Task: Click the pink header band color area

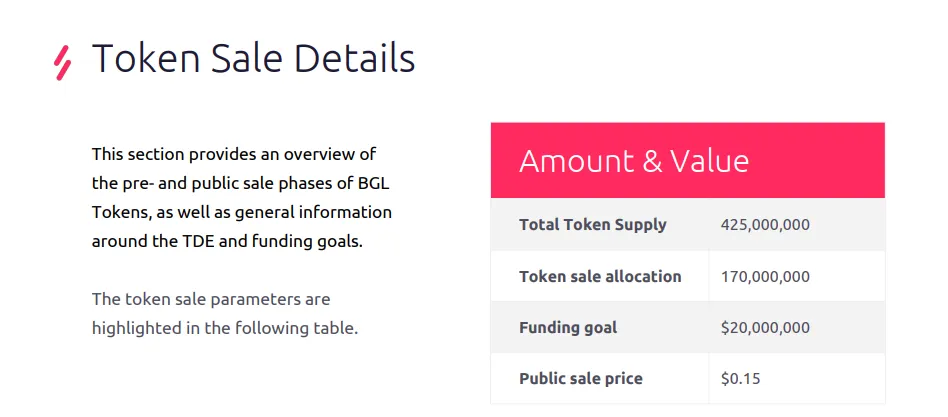Action: pyautogui.click(x=687, y=160)
